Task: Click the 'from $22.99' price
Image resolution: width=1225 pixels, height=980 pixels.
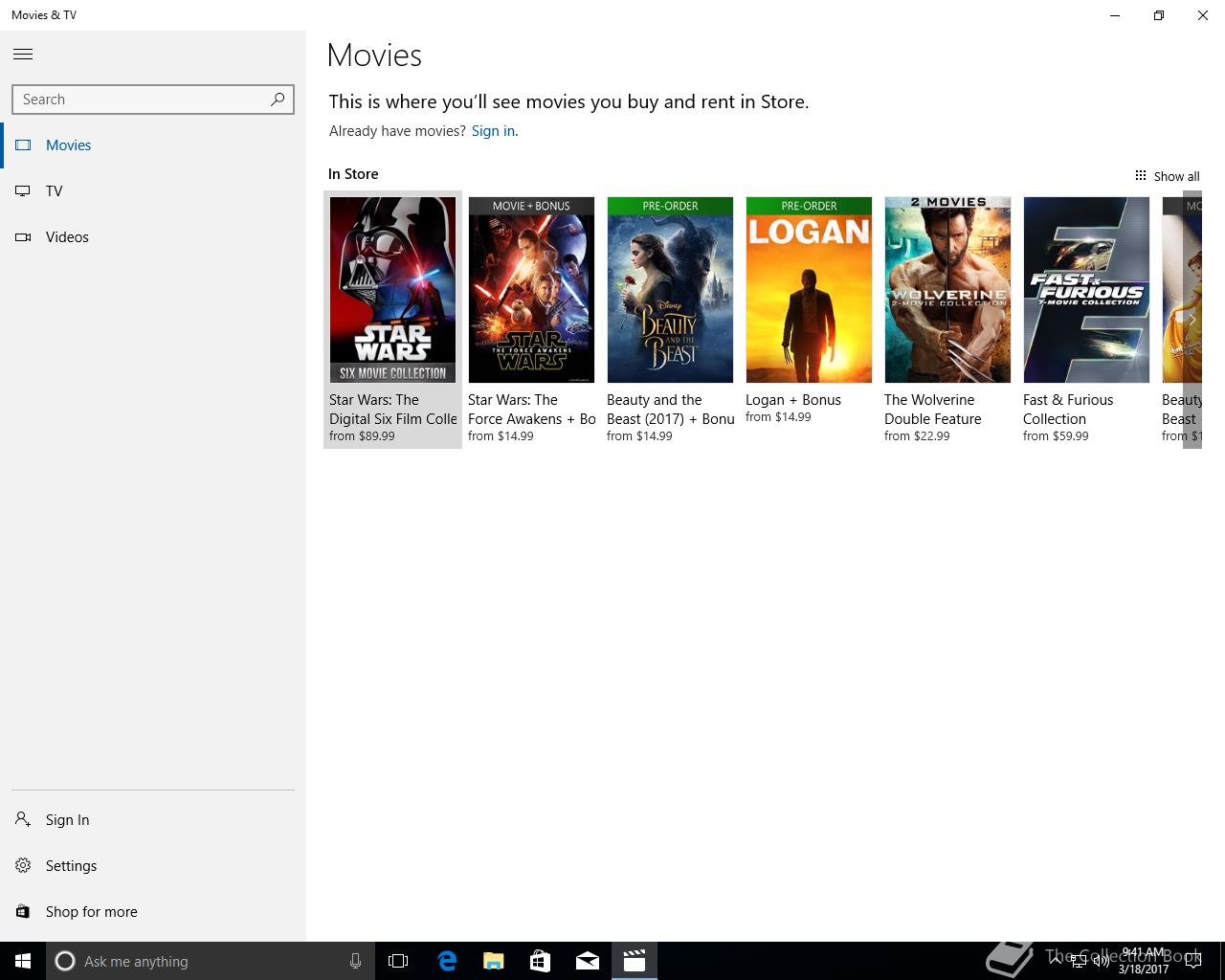Action: [917, 436]
